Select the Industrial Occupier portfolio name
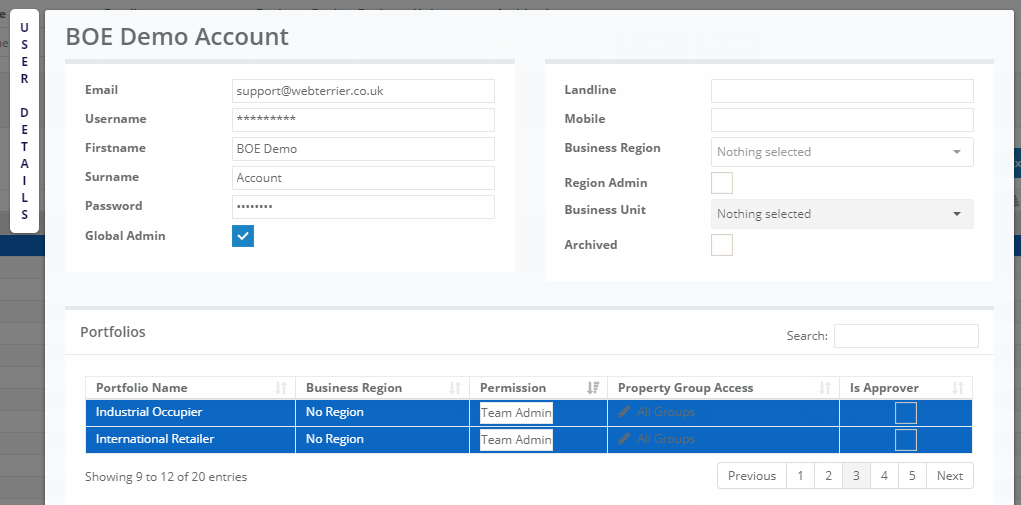This screenshot has width=1021, height=505. coord(149,412)
